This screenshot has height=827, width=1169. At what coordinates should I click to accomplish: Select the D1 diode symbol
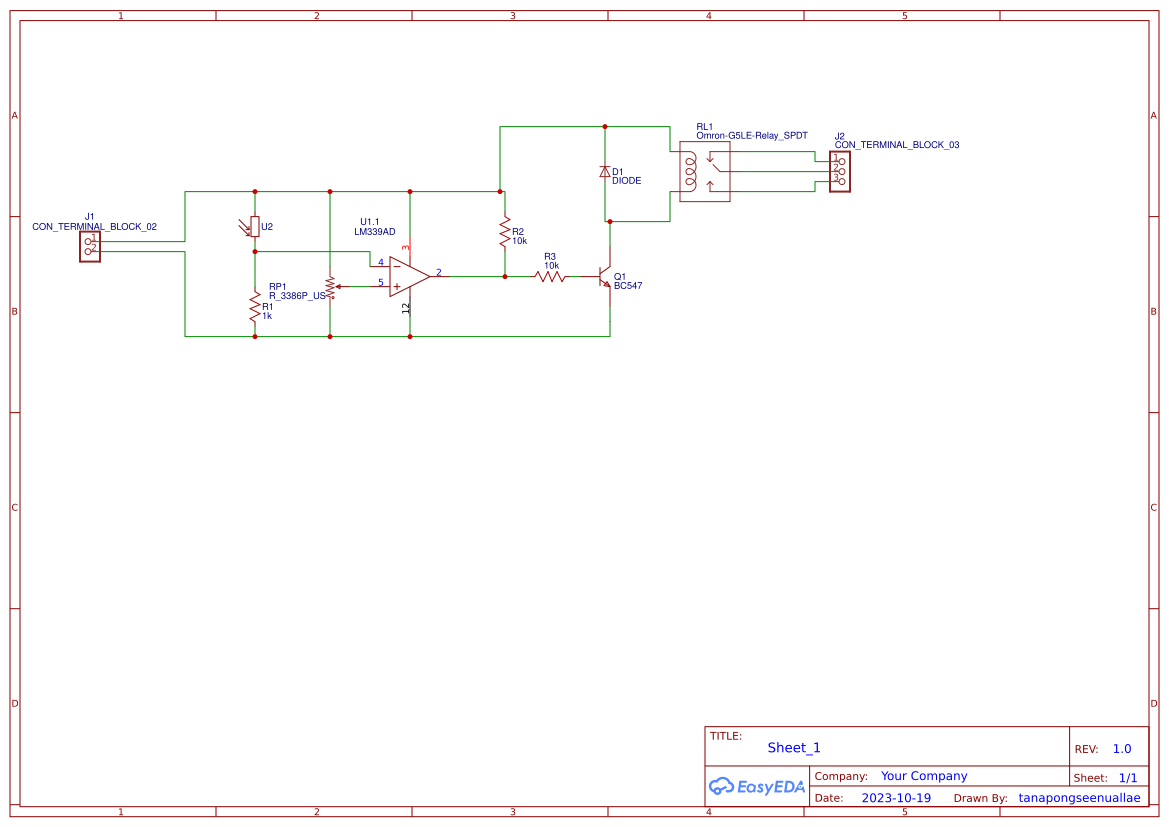point(606,172)
